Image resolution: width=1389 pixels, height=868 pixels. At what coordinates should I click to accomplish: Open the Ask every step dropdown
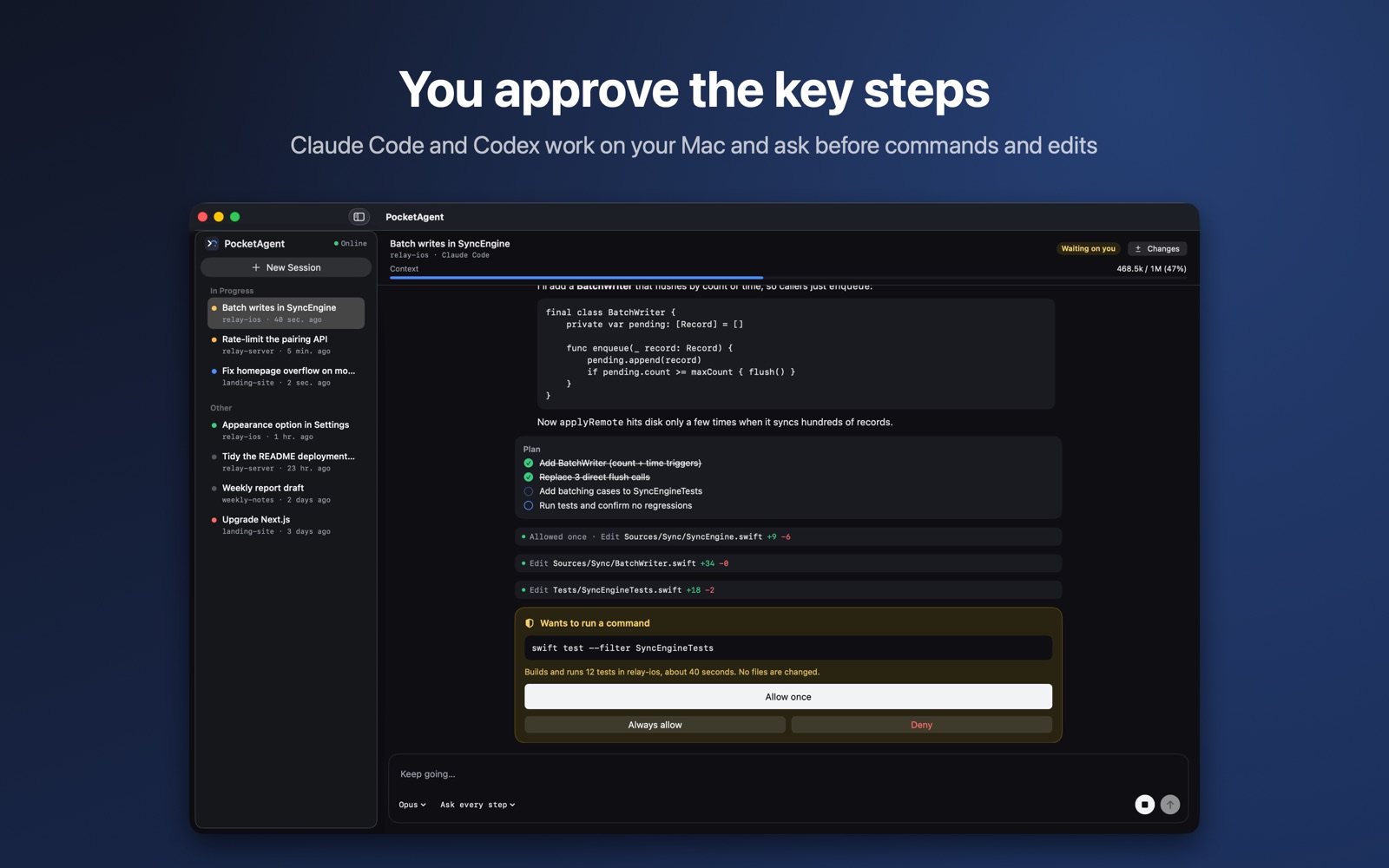coord(477,805)
